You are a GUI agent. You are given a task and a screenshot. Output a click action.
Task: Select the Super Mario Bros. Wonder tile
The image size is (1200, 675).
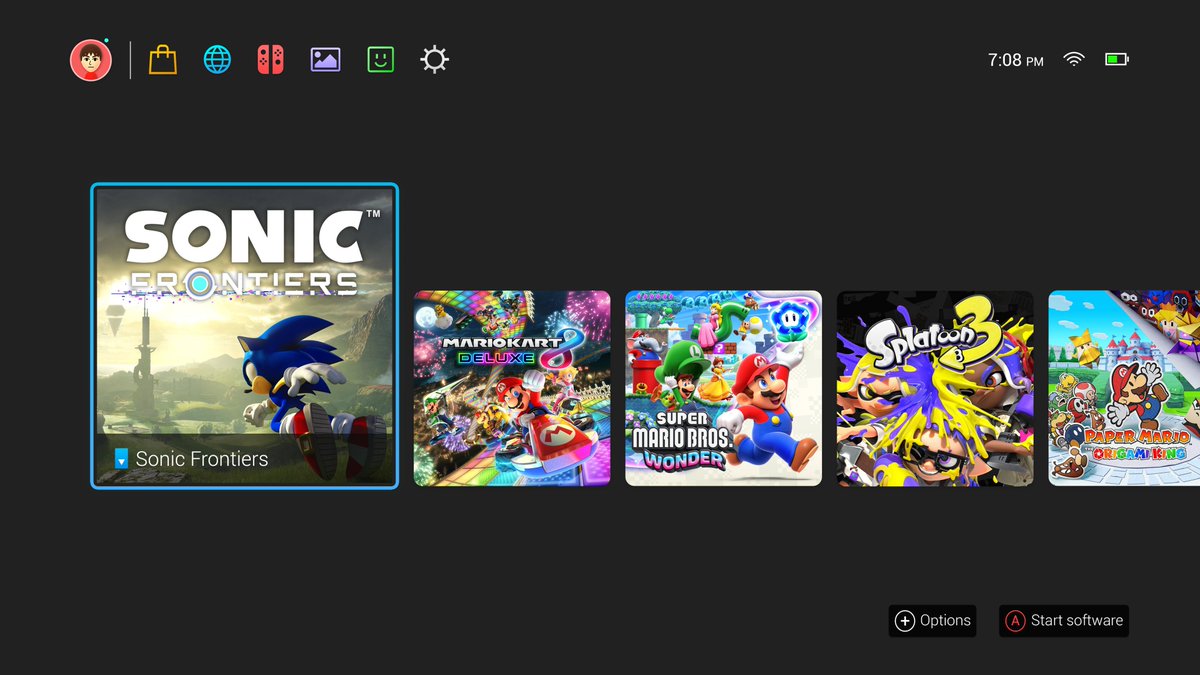click(723, 388)
